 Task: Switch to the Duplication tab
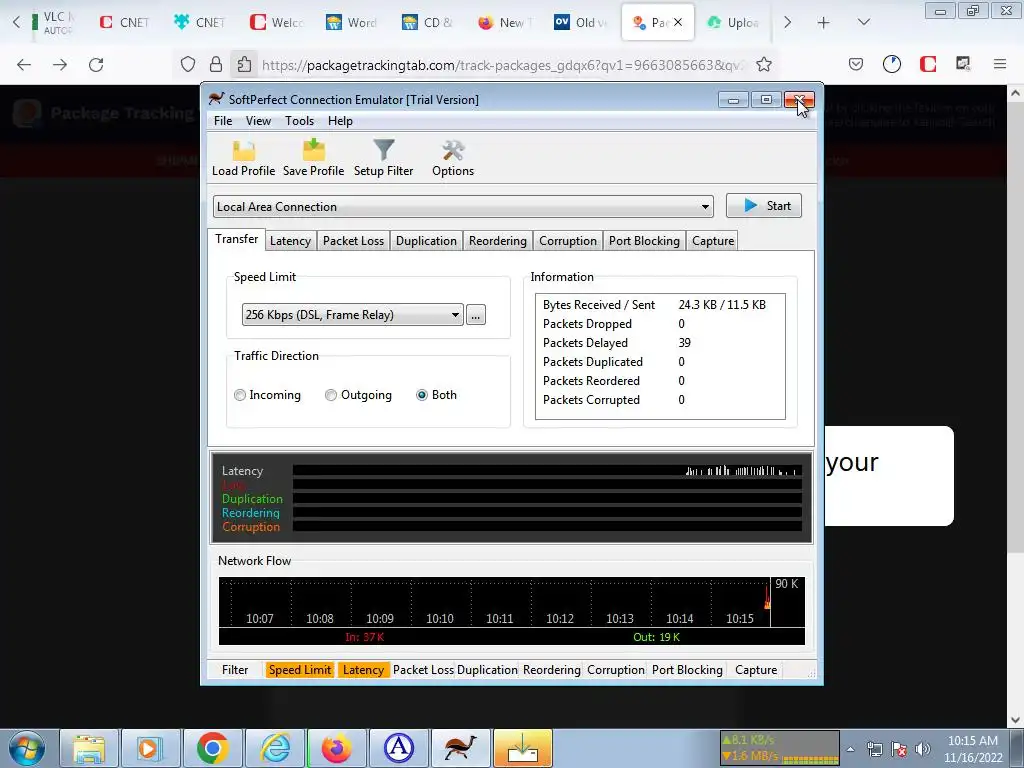click(x=426, y=241)
